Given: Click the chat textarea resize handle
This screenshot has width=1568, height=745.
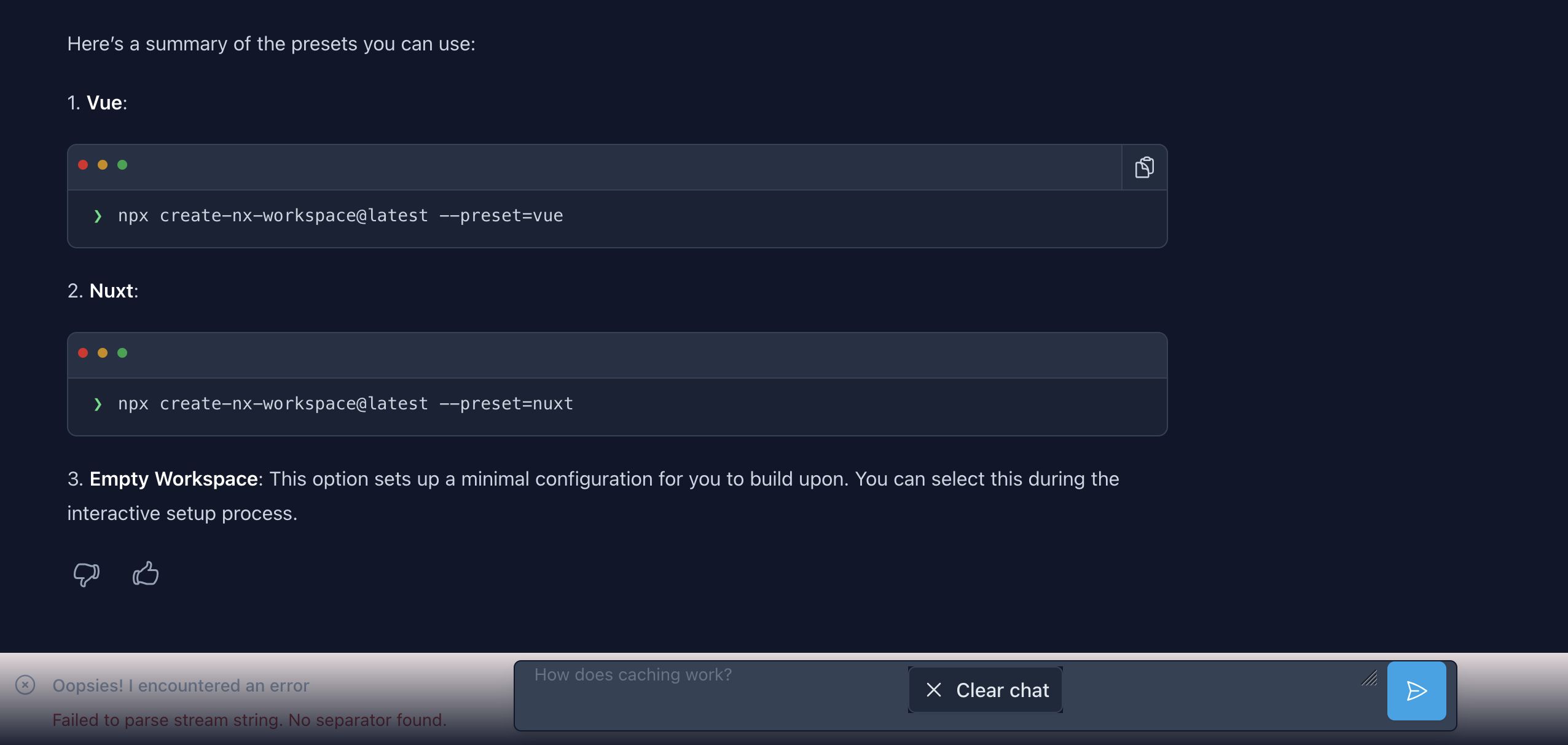Looking at the screenshot, I should click(x=1369, y=678).
